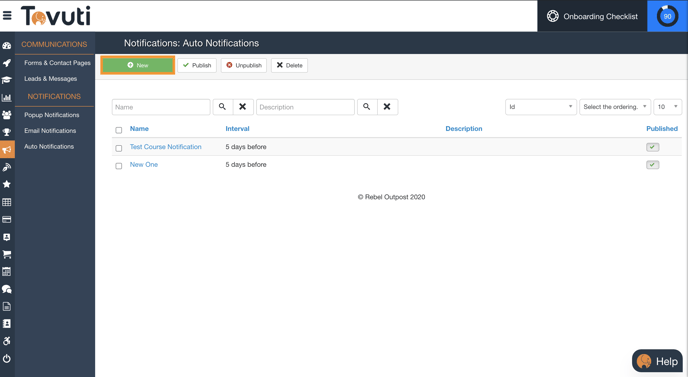Focus the Description filter input field
The image size is (688, 377).
coord(305,107)
